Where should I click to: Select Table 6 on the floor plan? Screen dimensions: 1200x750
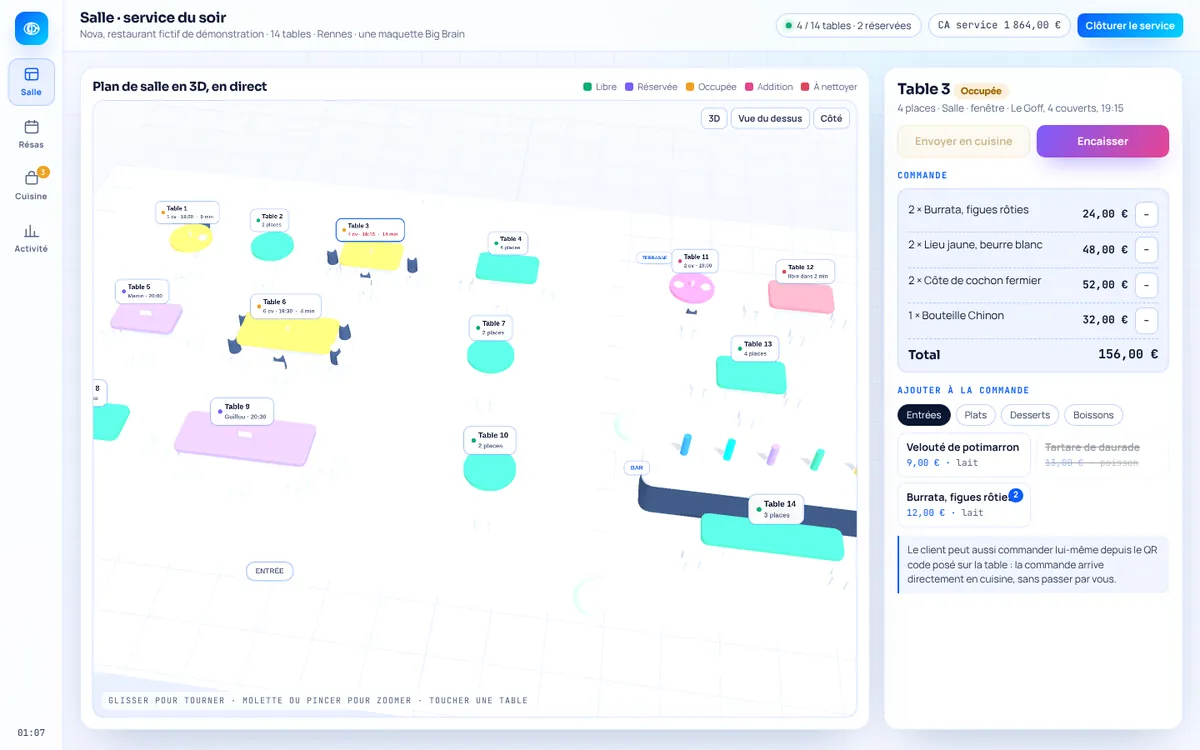coord(285,306)
